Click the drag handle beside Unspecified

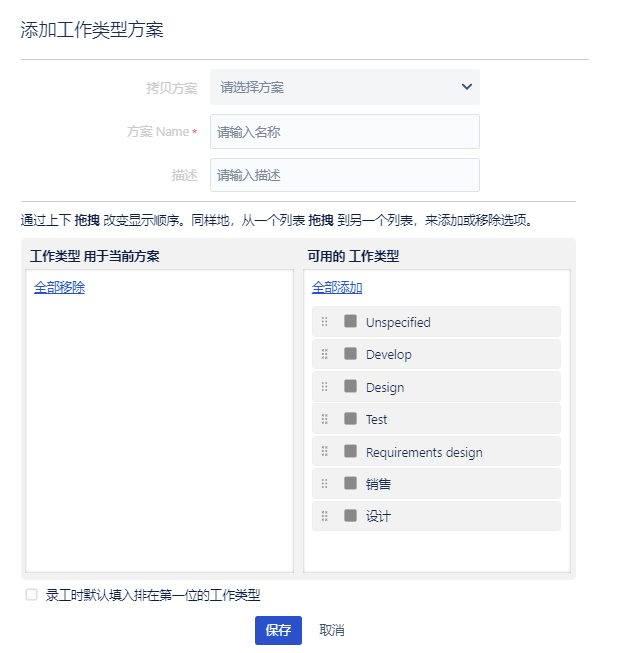coord(324,322)
